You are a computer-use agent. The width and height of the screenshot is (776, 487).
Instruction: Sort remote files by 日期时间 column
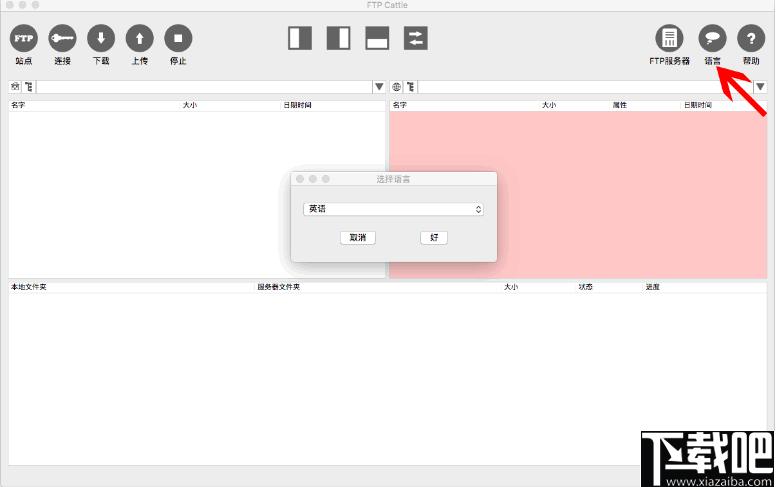pyautogui.click(x=698, y=105)
